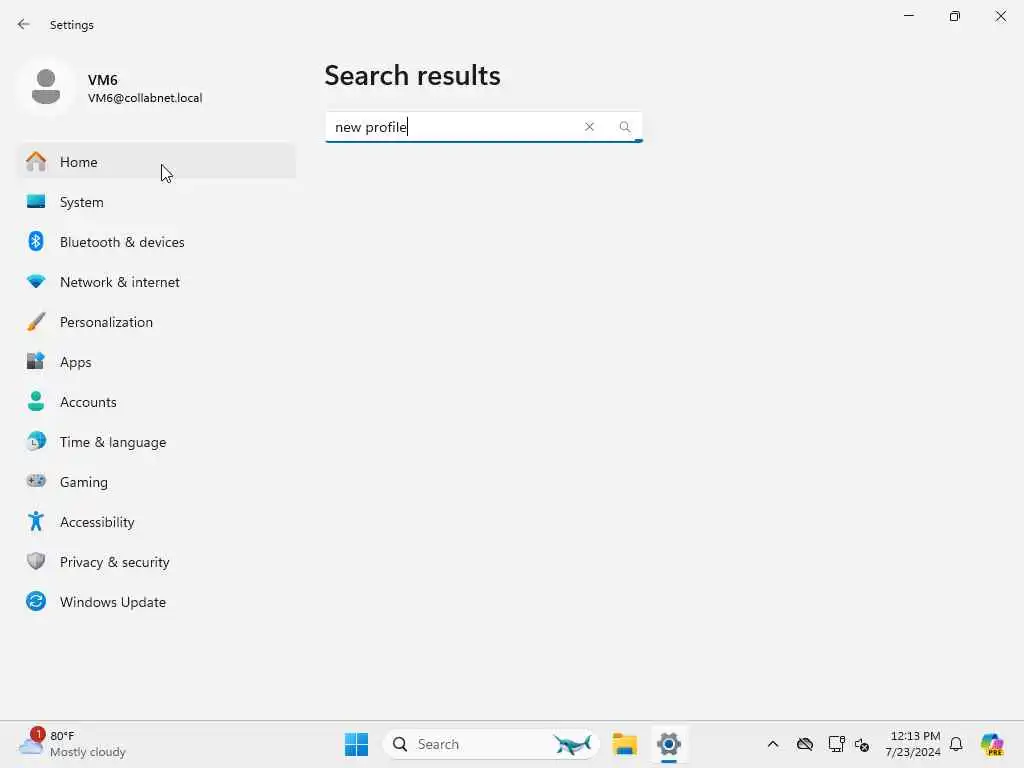Viewport: 1024px width, 768px height.
Task: Run search with the magnifier icon
Action: click(625, 127)
